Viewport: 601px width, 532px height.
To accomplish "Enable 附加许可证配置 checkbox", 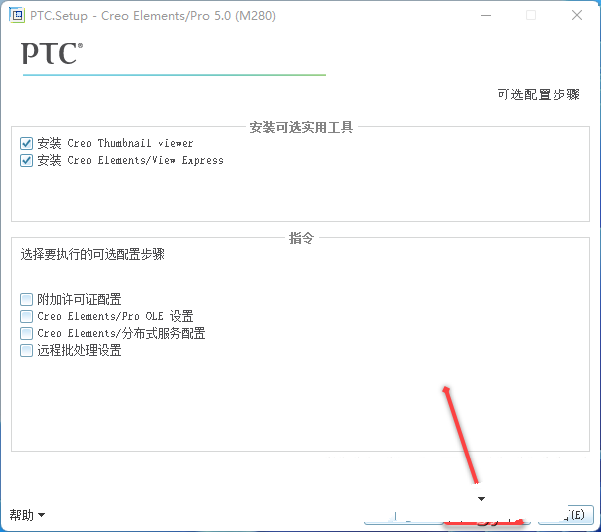I will coord(26,299).
